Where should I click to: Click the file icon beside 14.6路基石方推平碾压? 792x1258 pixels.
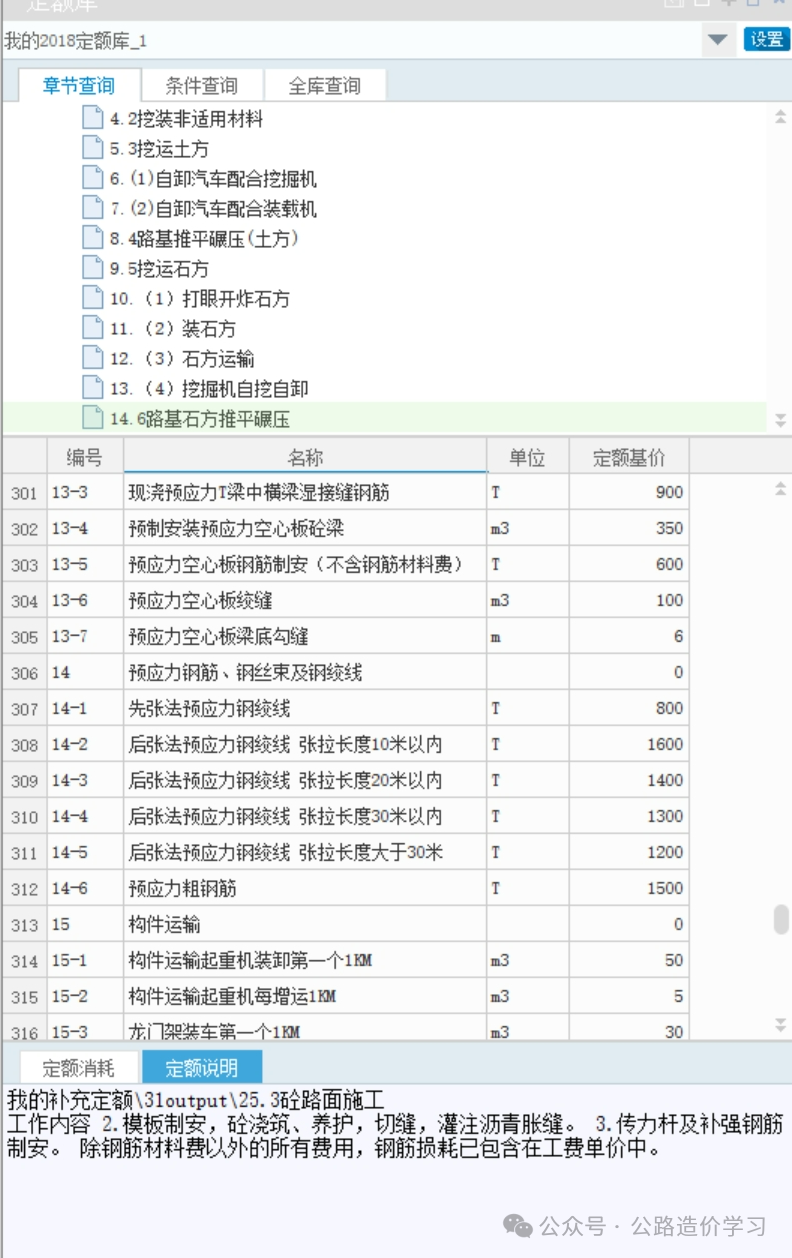93,418
